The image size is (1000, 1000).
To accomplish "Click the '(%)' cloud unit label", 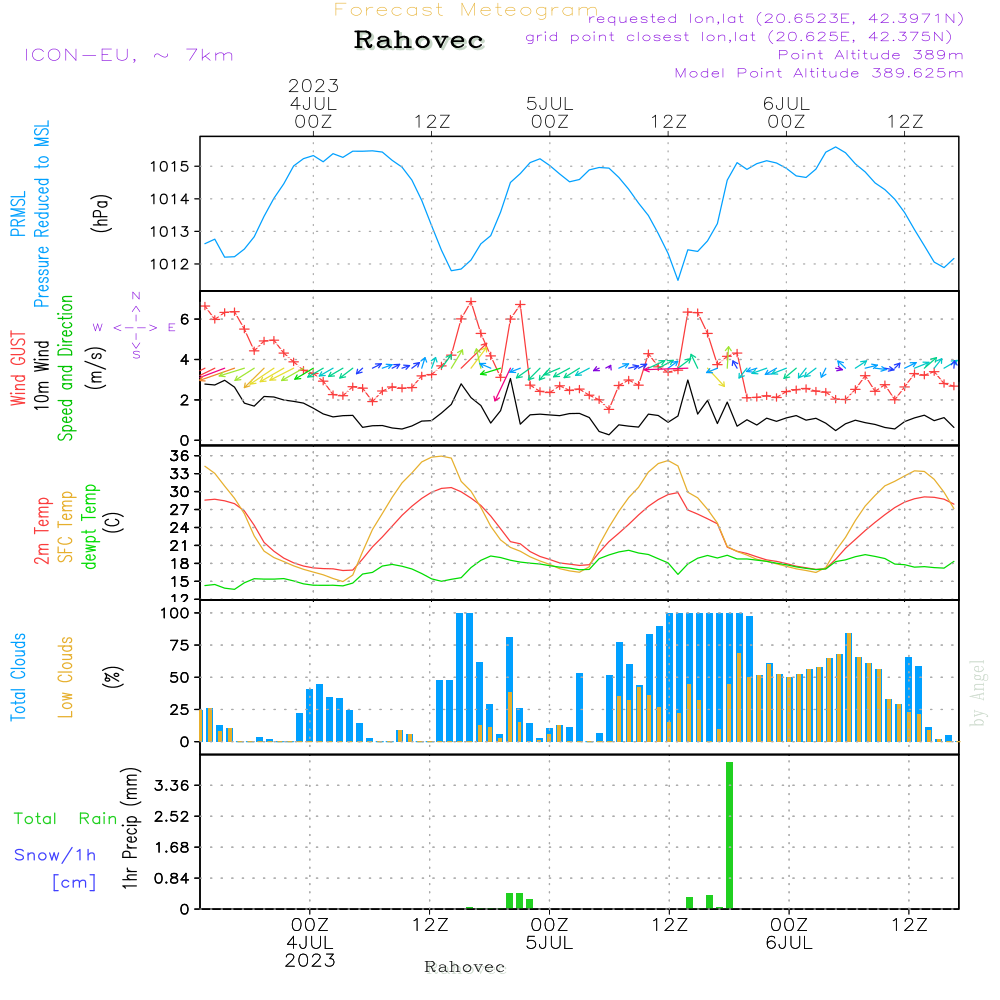I will (x=112, y=677).
